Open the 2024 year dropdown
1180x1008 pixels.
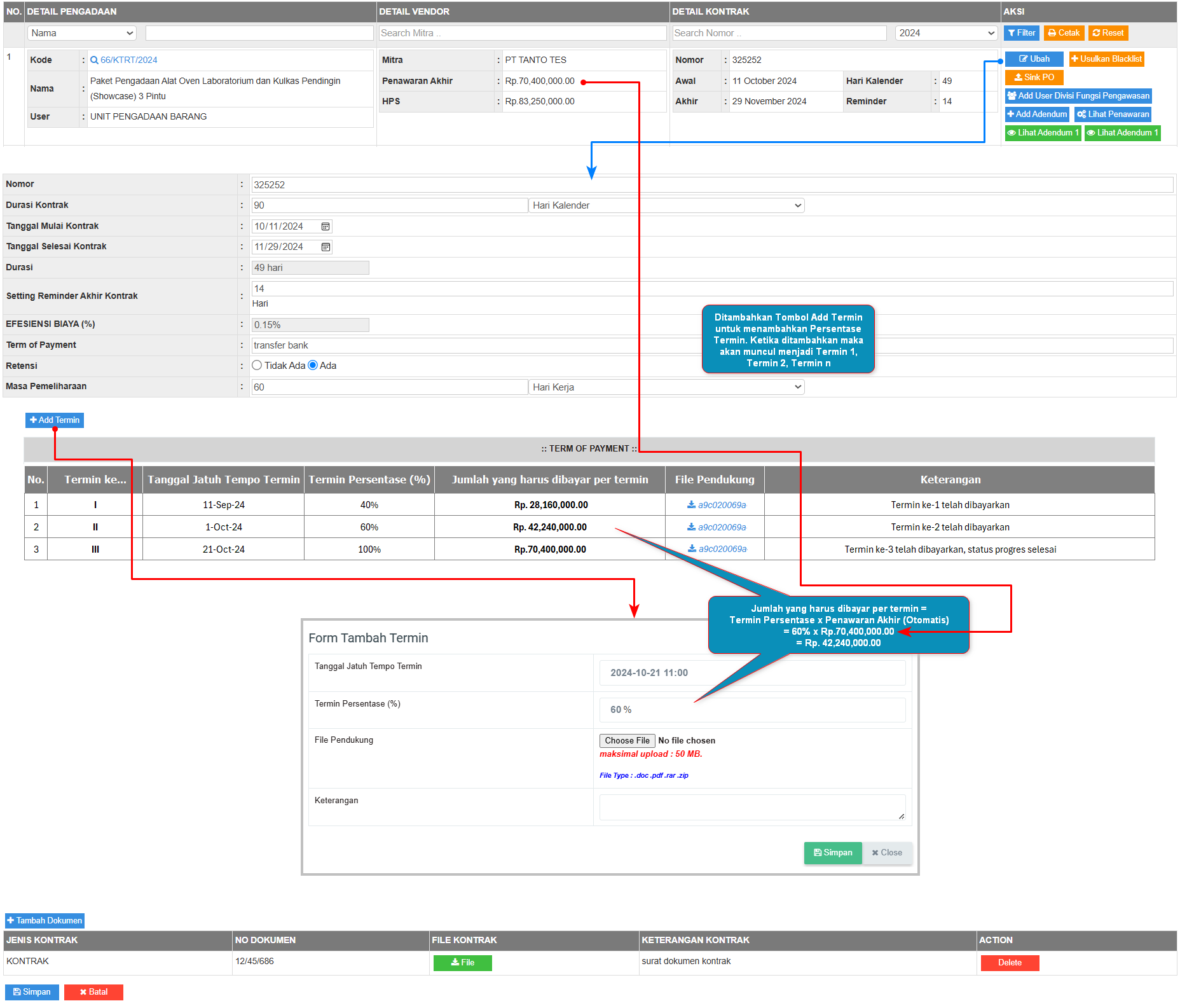point(945,33)
